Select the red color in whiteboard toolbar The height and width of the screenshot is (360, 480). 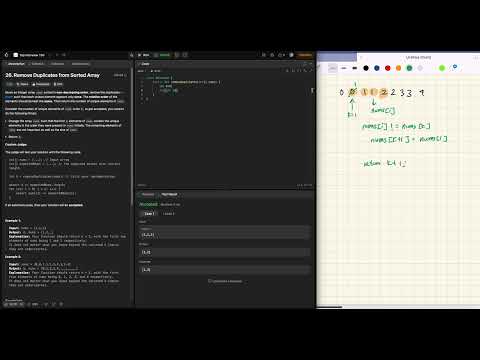[387, 68]
